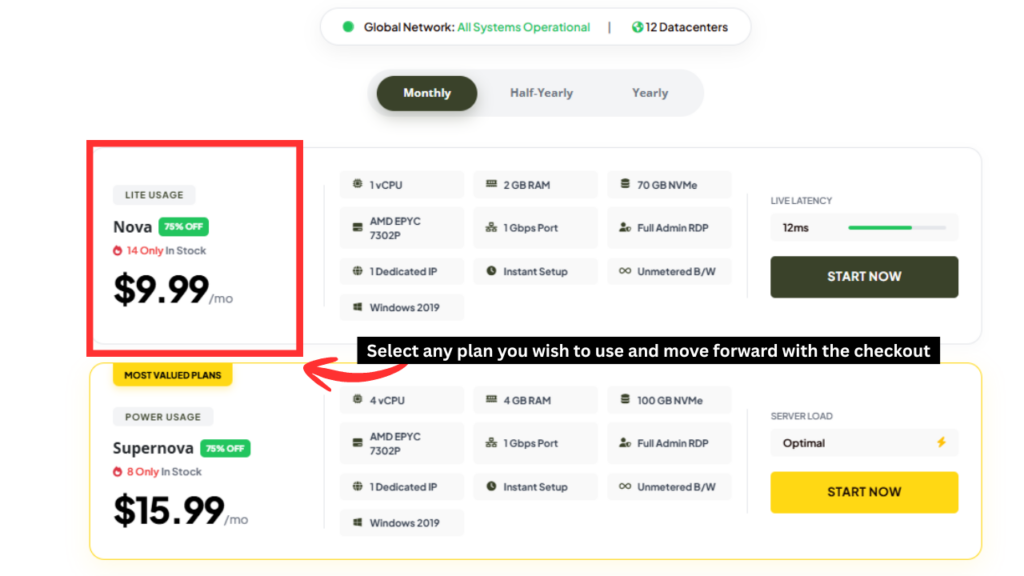Select the Instant Setup clock icon
The width and height of the screenshot is (1024, 576).
493,271
